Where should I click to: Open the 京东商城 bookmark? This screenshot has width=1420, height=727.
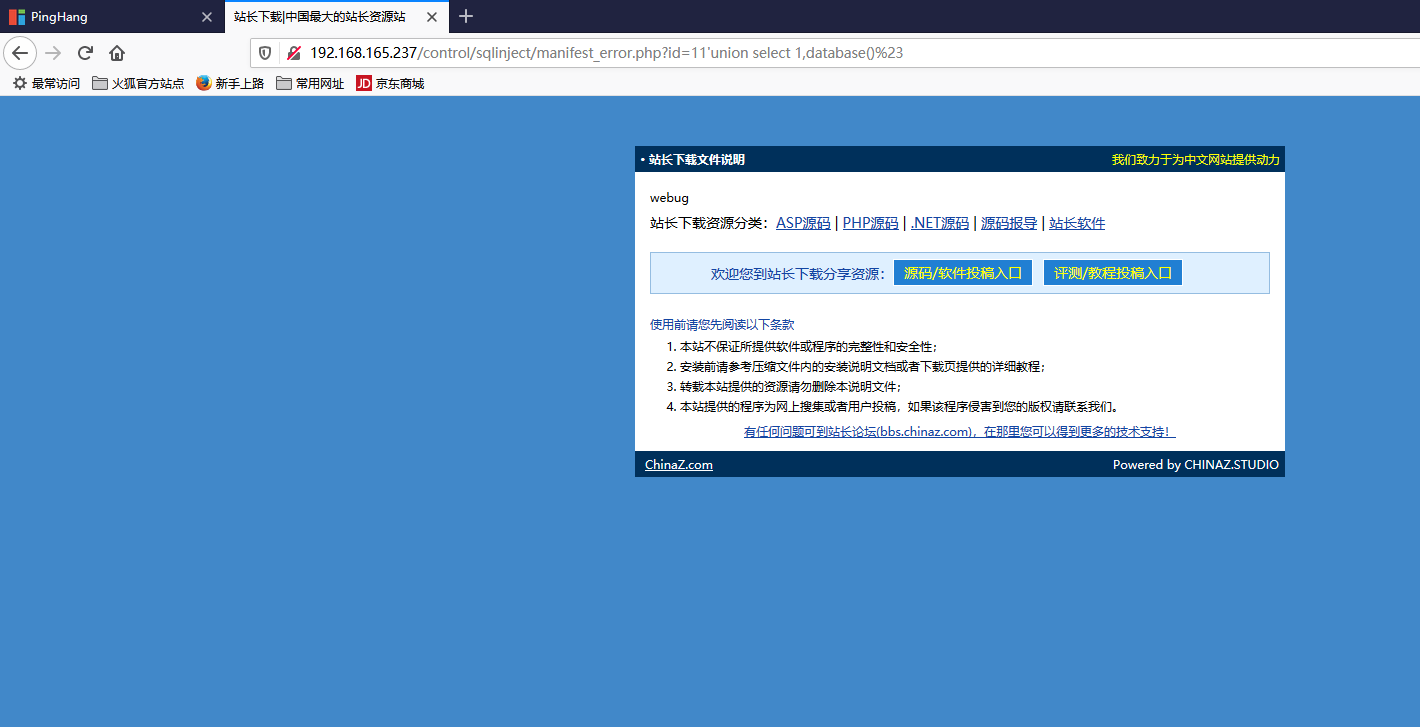point(390,84)
